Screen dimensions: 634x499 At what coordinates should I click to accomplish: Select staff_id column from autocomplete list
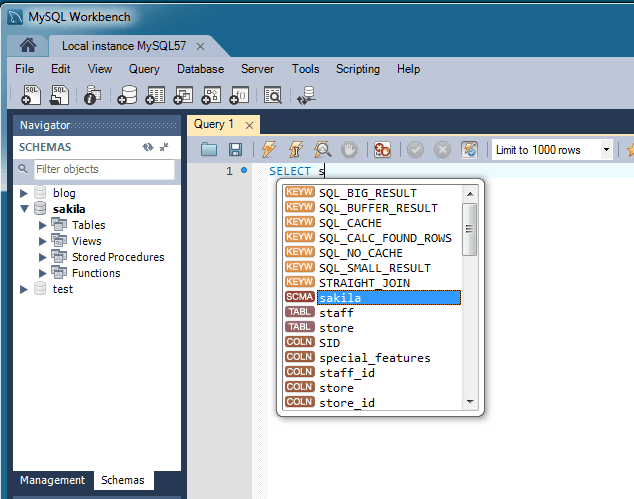point(346,373)
